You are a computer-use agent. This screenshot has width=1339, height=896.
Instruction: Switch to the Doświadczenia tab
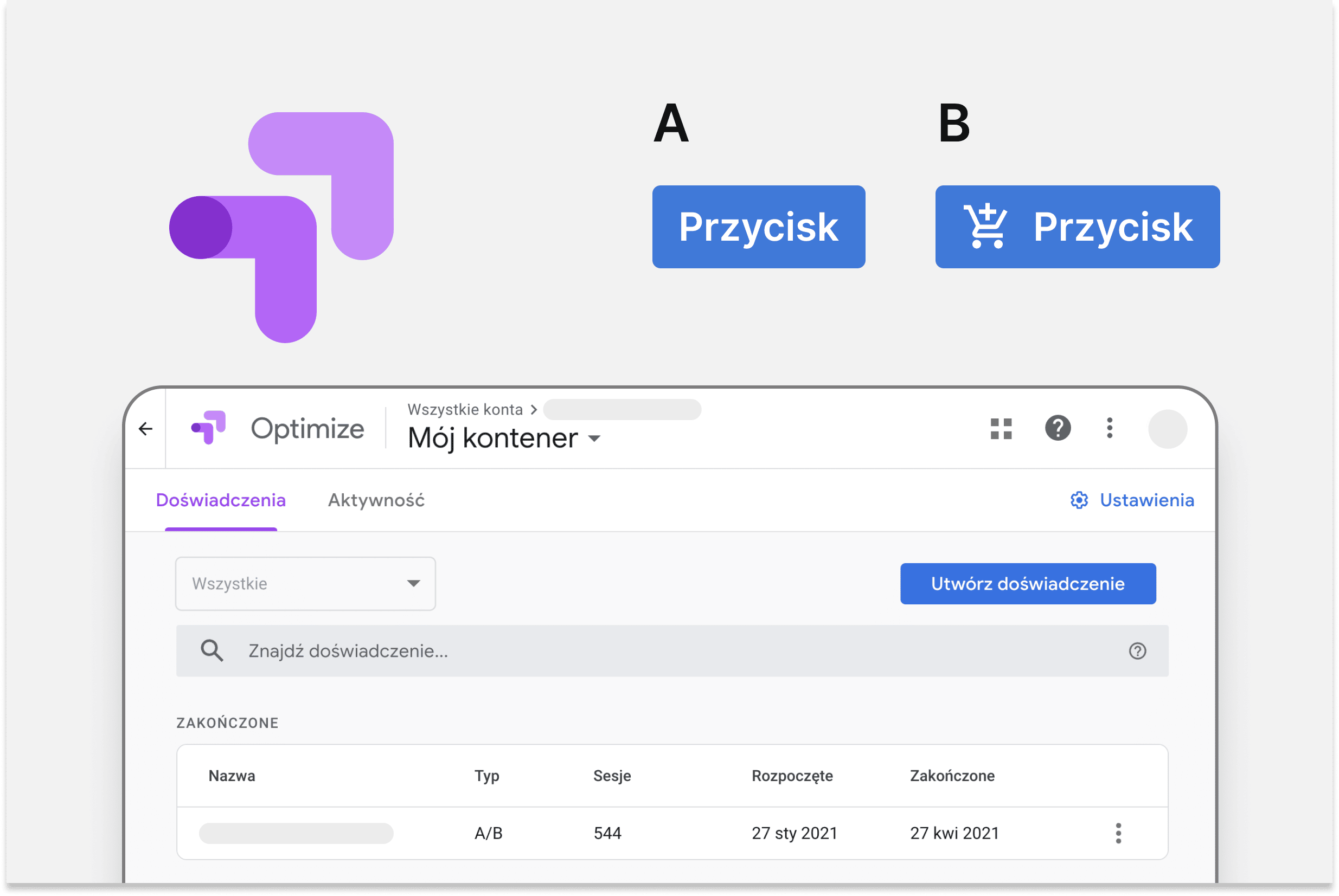tap(221, 500)
